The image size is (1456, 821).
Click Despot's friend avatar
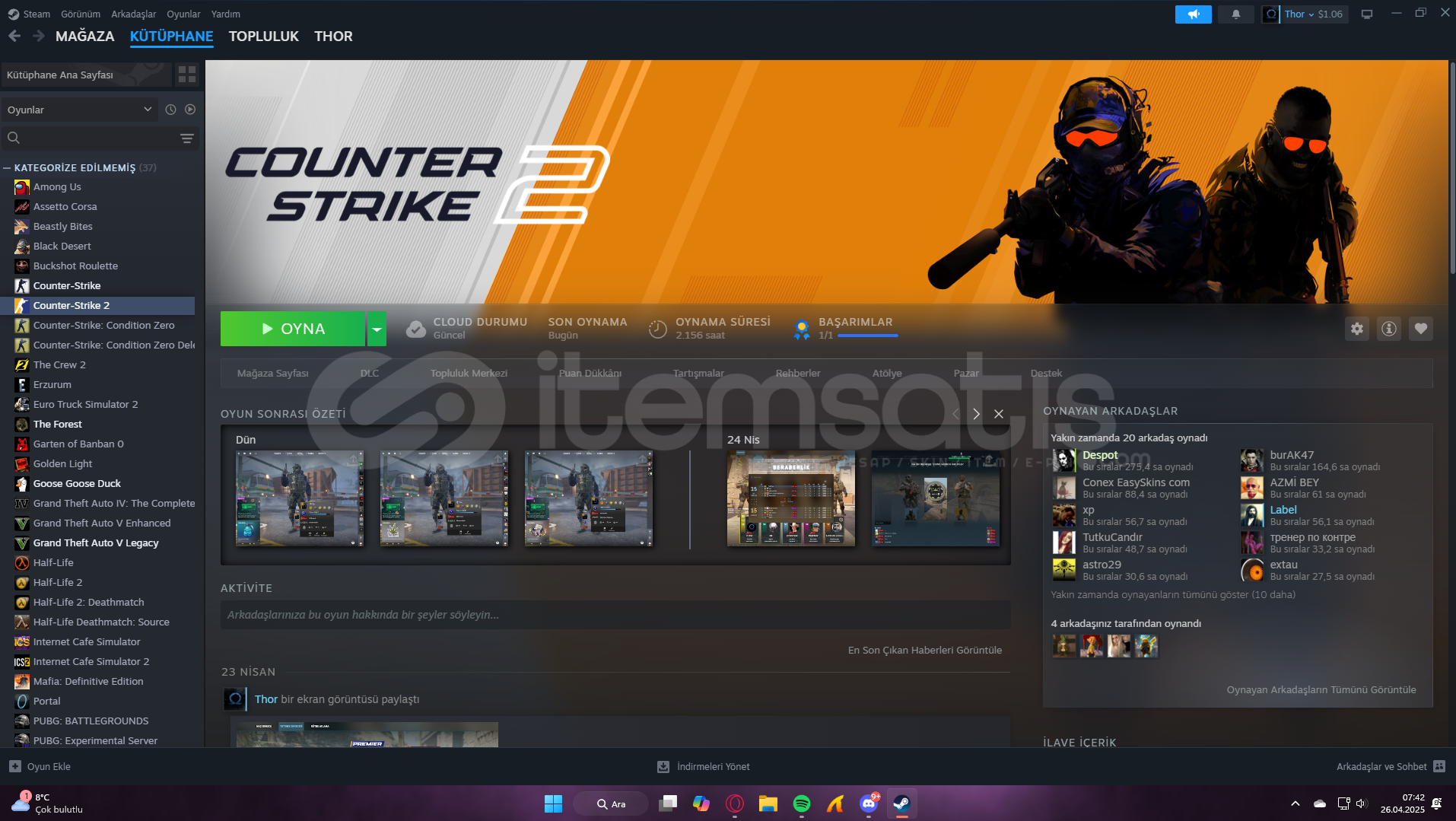click(x=1064, y=460)
